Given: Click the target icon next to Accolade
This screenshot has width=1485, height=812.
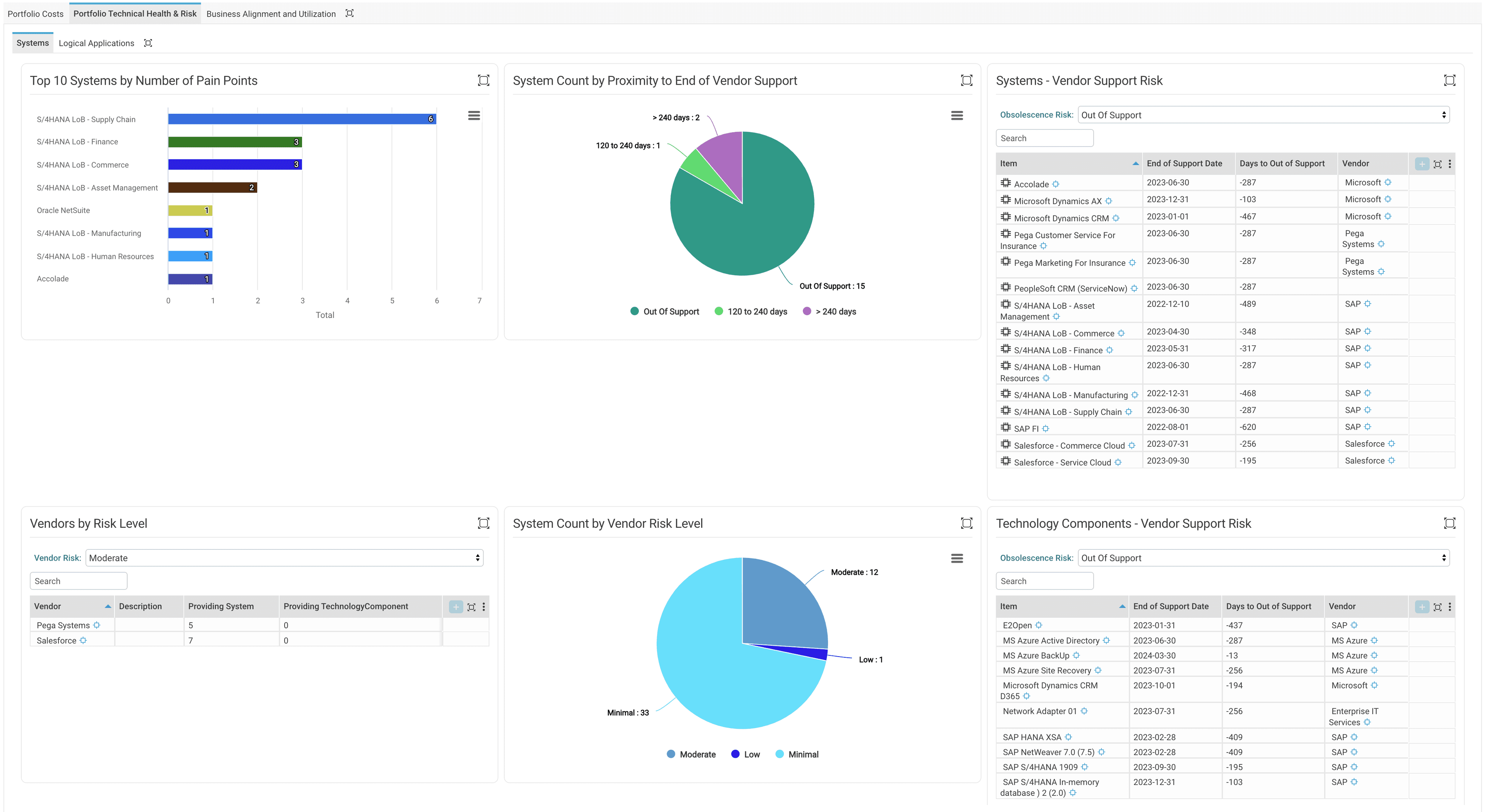Looking at the screenshot, I should (1055, 184).
